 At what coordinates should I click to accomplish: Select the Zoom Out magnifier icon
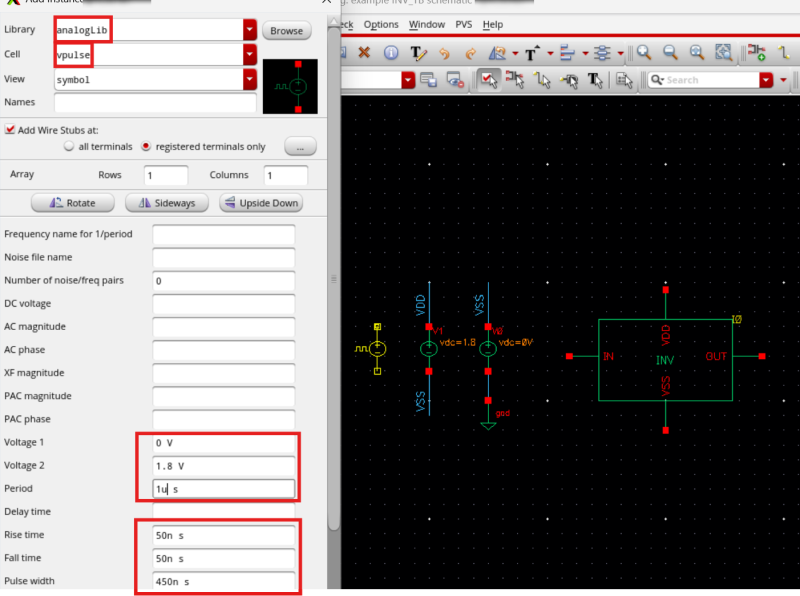[669, 52]
